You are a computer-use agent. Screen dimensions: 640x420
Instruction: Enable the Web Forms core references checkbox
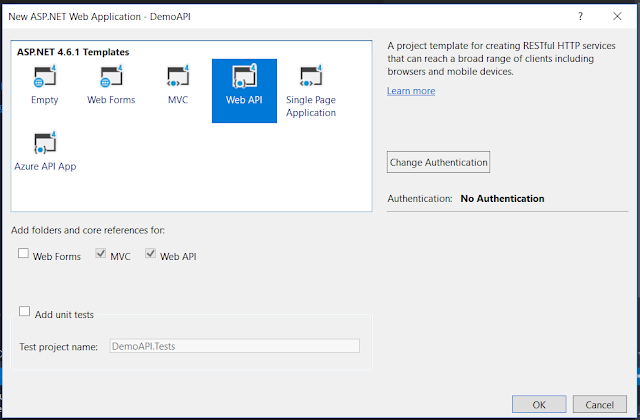[x=23, y=253]
